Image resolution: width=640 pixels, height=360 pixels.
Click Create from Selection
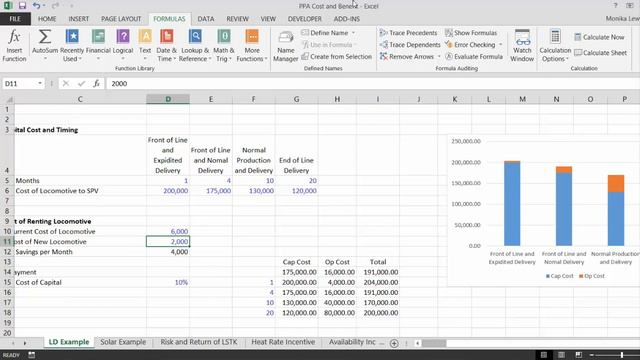click(337, 56)
